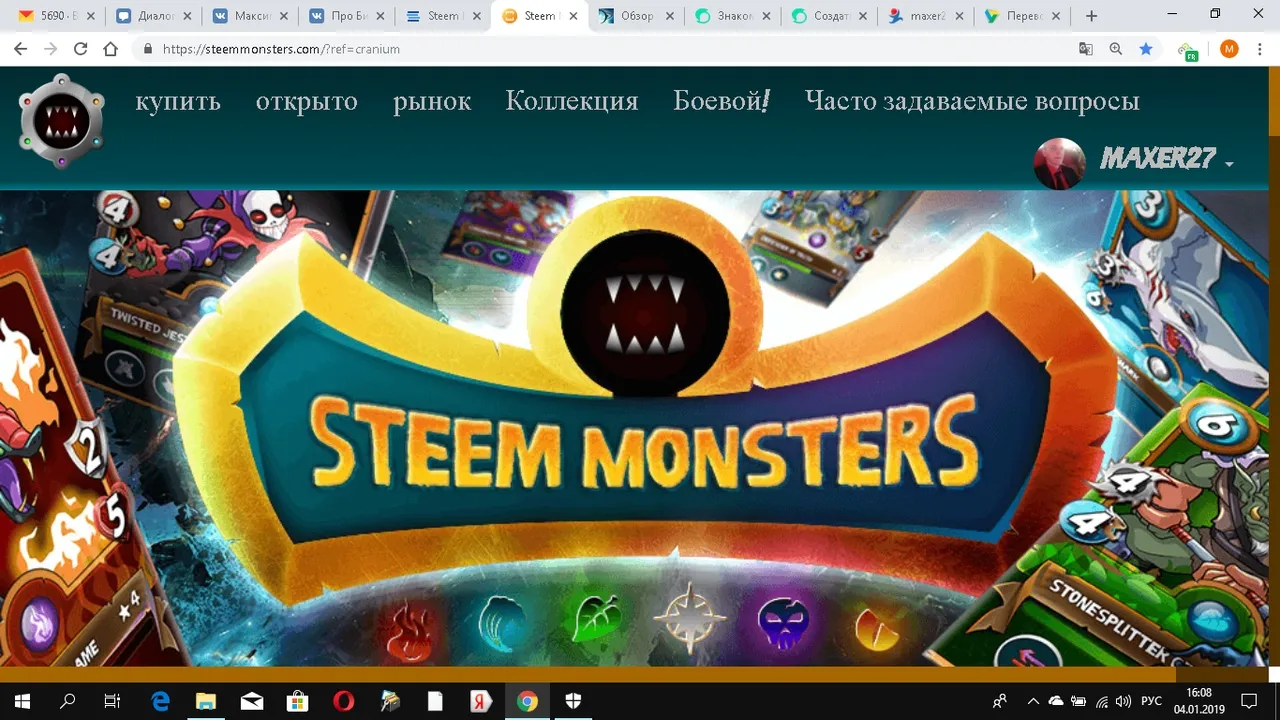Go to the рынок page
The image size is (1280, 720).
[432, 101]
